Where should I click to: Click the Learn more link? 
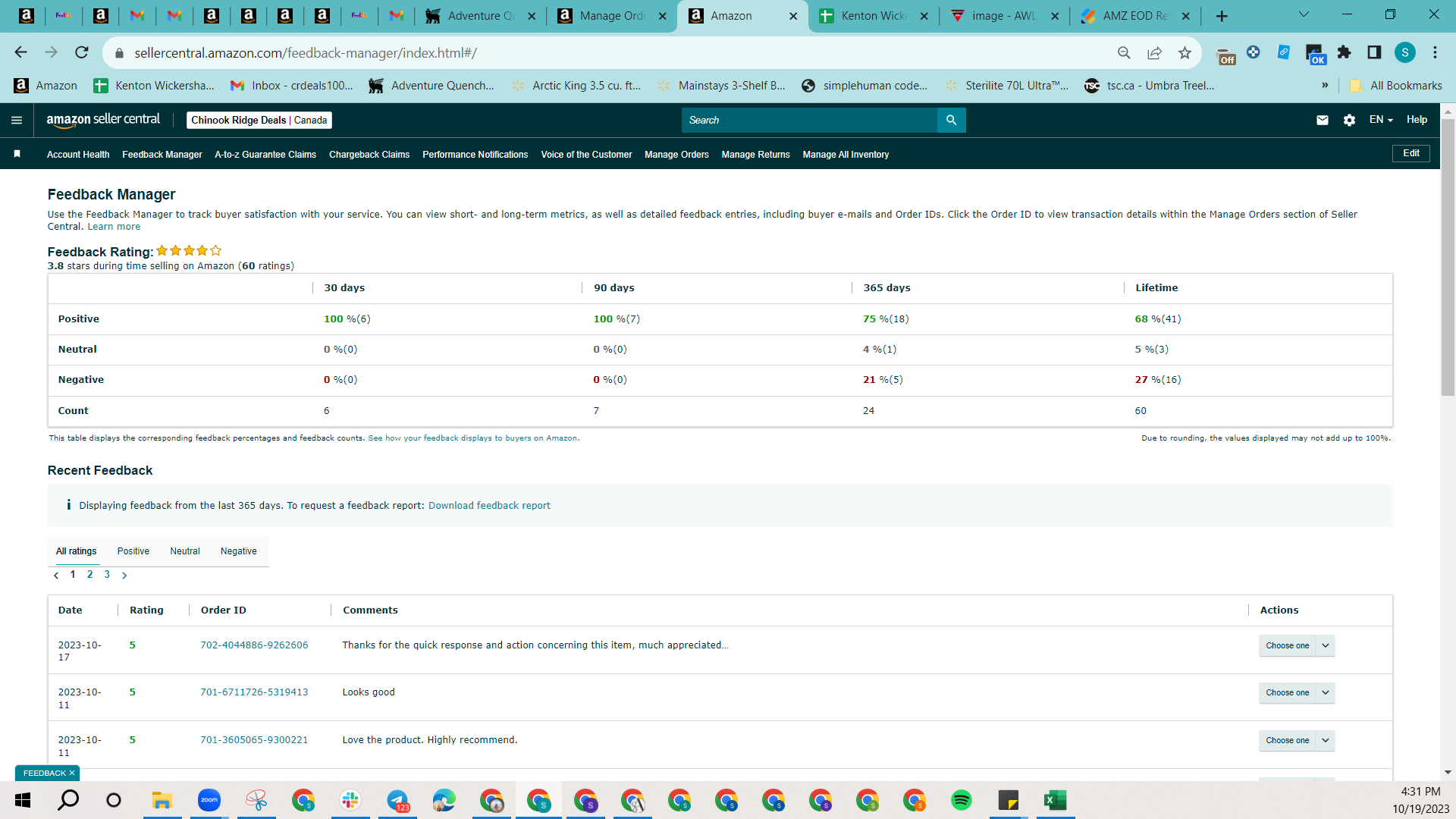pos(114,227)
